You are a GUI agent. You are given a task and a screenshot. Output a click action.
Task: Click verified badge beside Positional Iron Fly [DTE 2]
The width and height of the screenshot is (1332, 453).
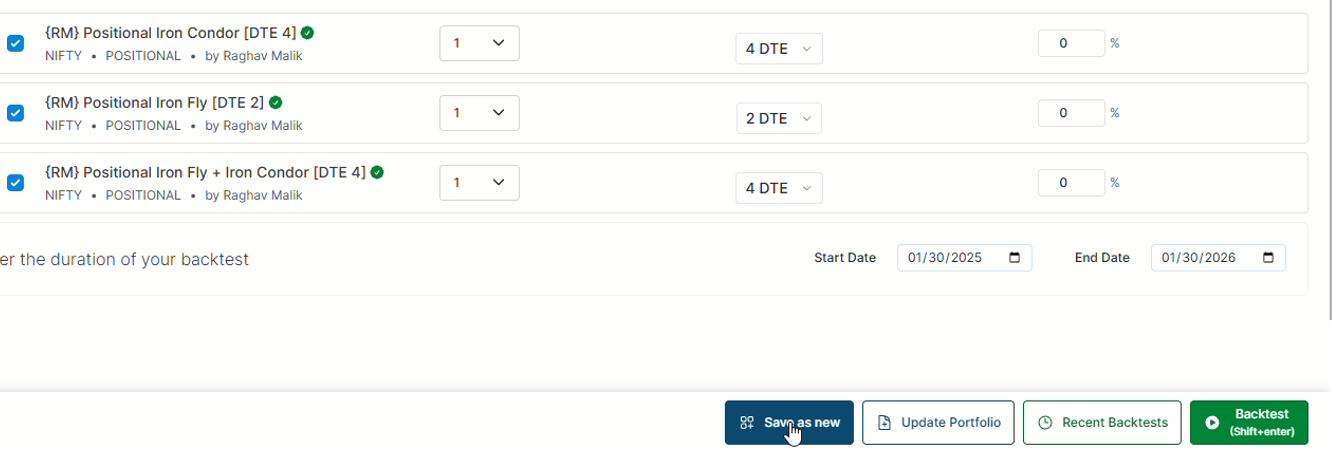point(275,103)
